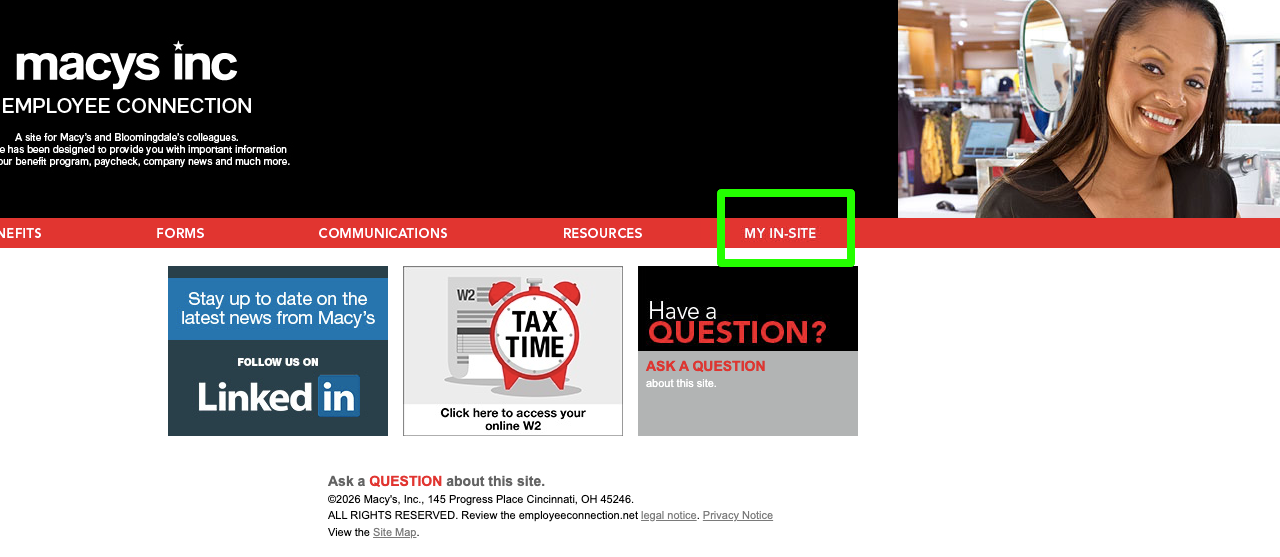The width and height of the screenshot is (1280, 557).
Task: Open the Resources menu
Action: 603,233
